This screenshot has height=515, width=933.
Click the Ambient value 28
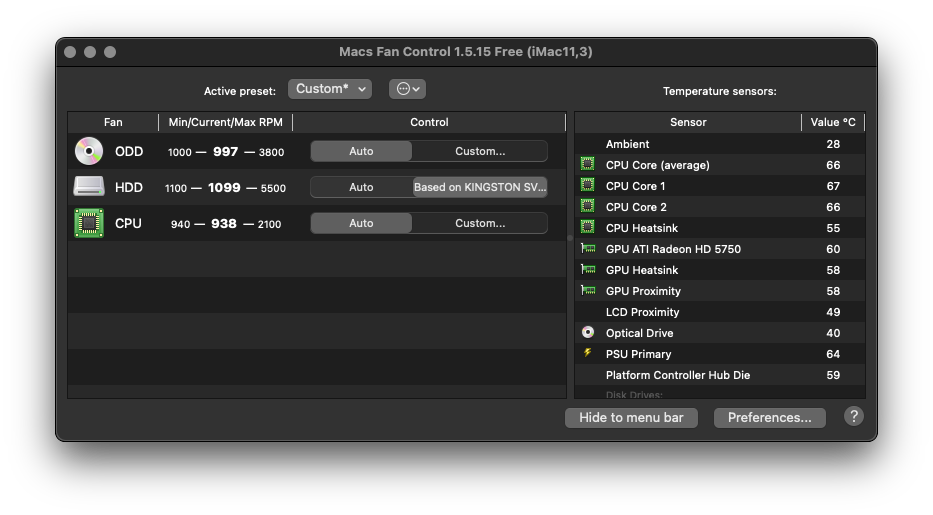[833, 144]
